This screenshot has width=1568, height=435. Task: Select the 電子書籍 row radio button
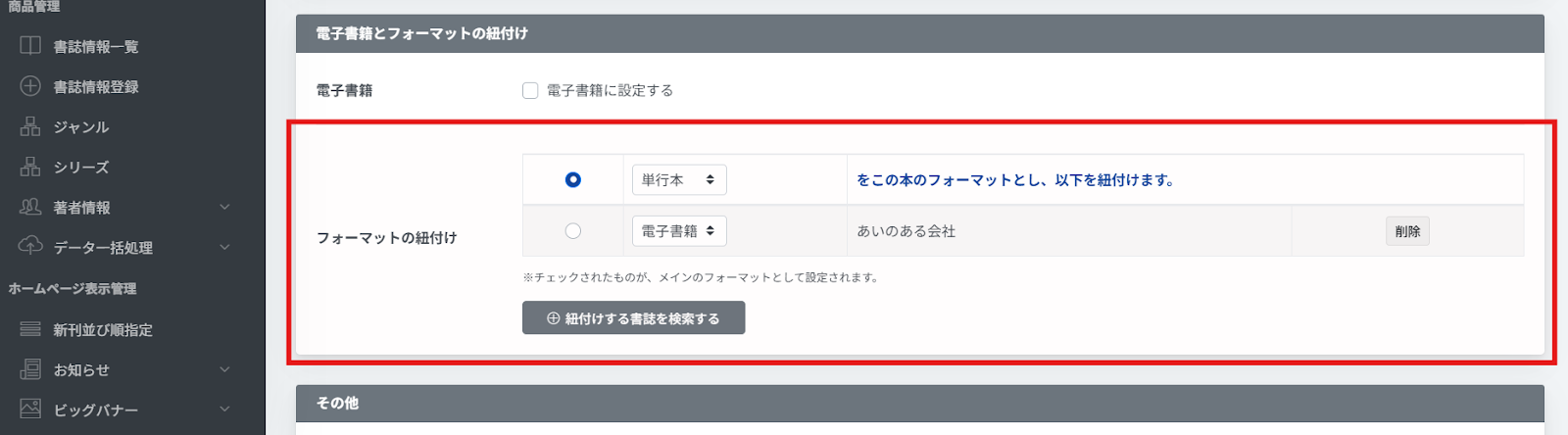[573, 231]
